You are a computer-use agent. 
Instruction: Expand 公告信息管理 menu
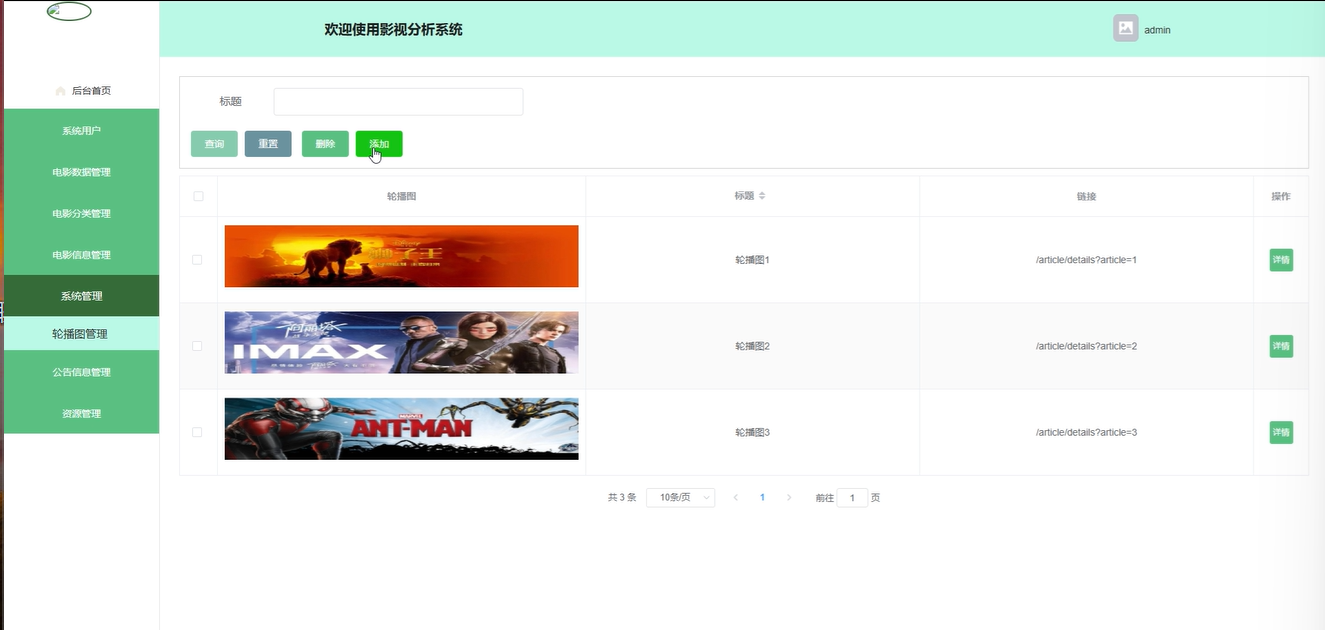(81, 372)
